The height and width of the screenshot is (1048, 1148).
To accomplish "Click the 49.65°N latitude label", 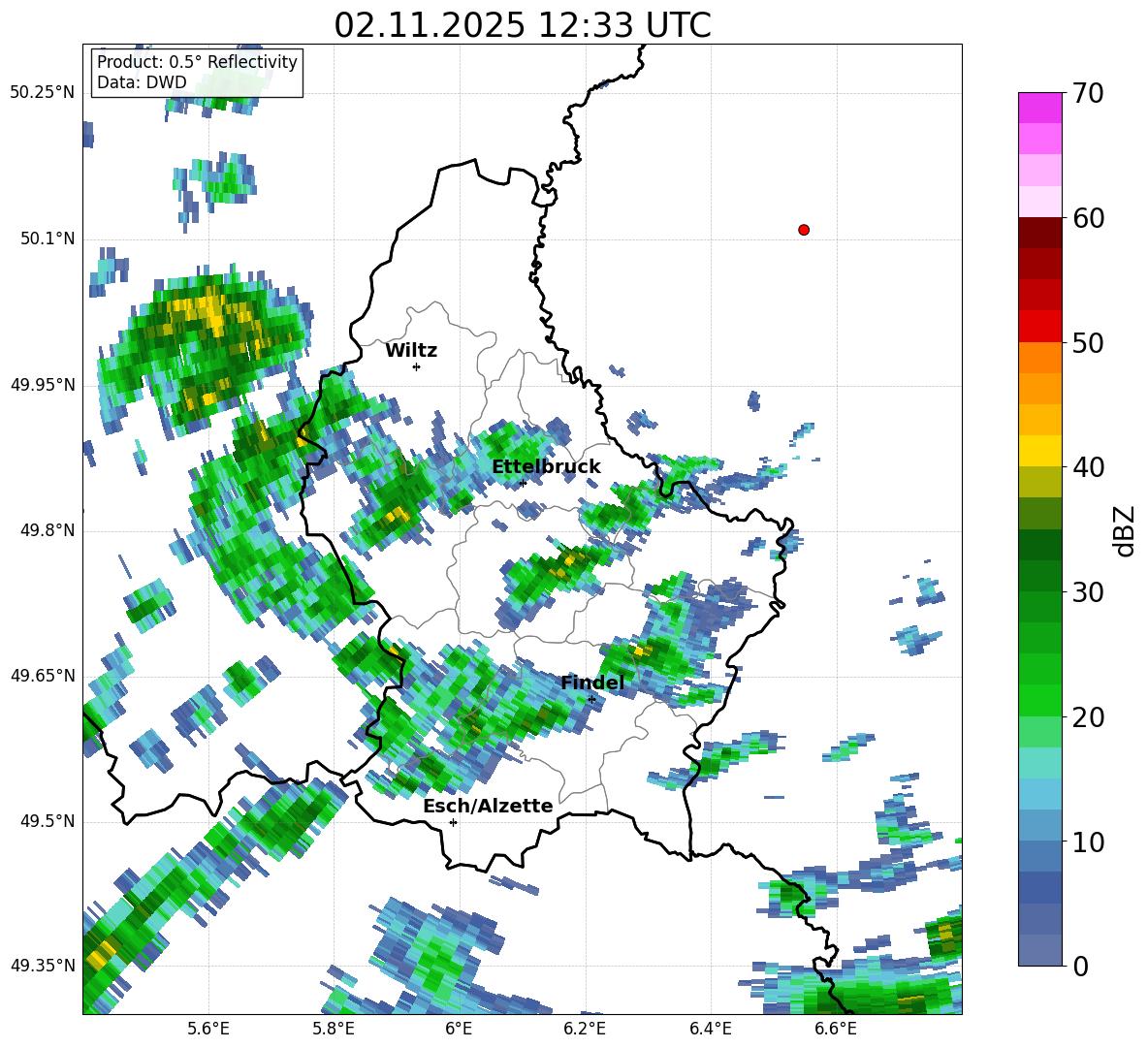I will click(43, 675).
